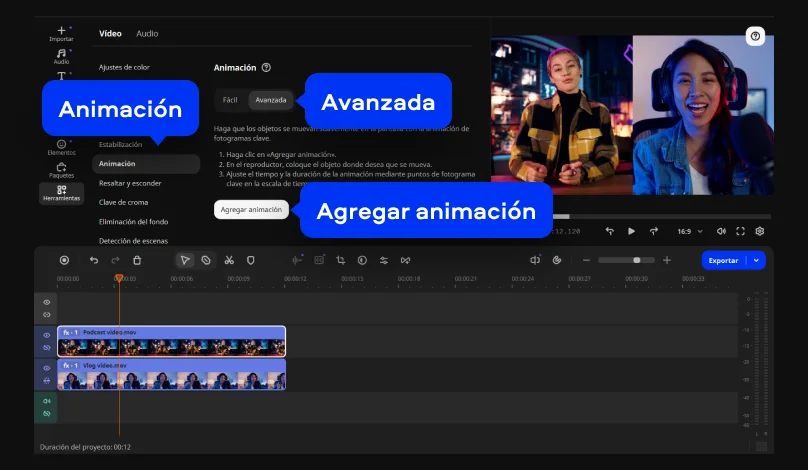Delete selected clip with trash icon
The width and height of the screenshot is (808, 470).
click(x=137, y=260)
